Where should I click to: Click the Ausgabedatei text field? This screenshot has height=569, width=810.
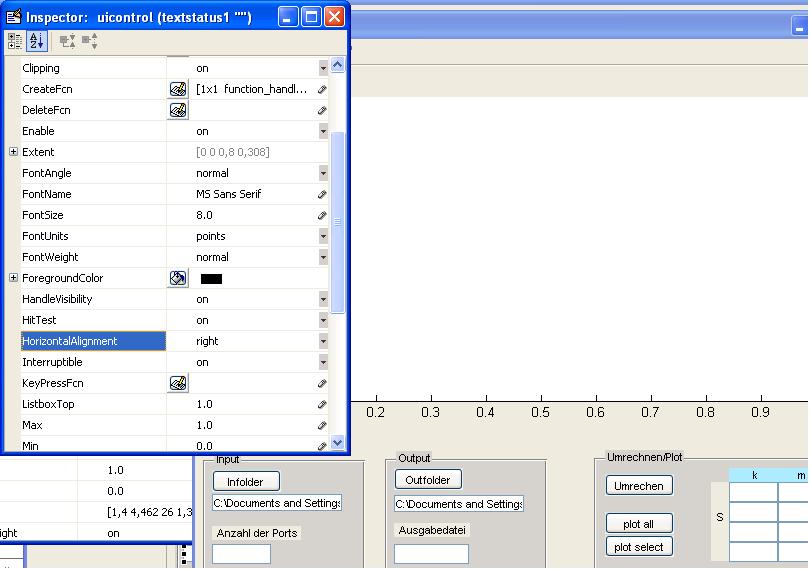(431, 553)
